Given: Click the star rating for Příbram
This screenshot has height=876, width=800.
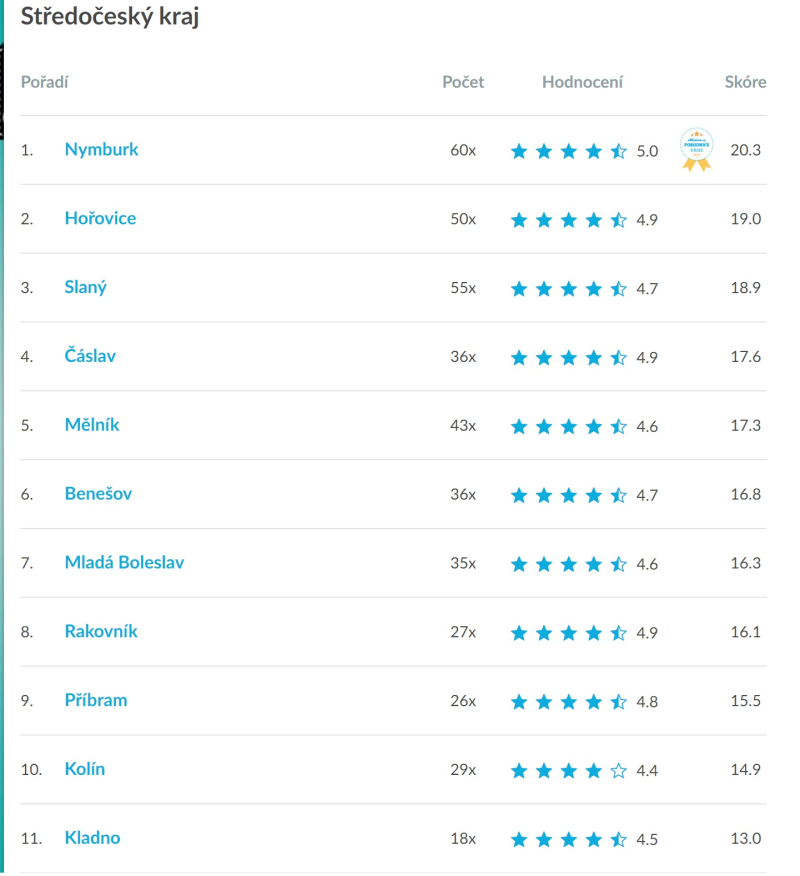Looking at the screenshot, I should point(568,702).
